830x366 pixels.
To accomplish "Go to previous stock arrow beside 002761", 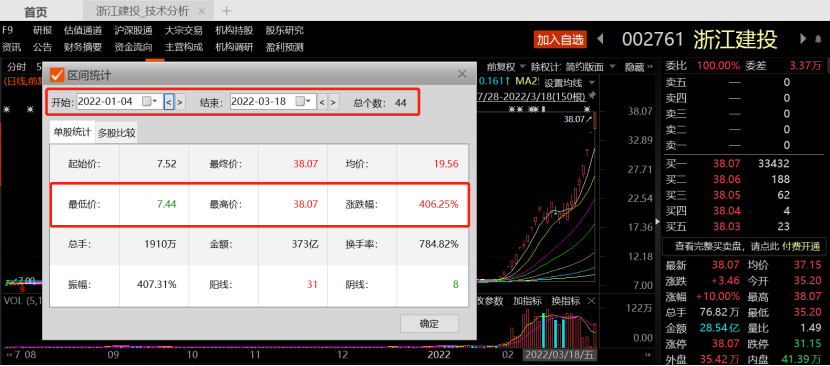I will (601, 39).
